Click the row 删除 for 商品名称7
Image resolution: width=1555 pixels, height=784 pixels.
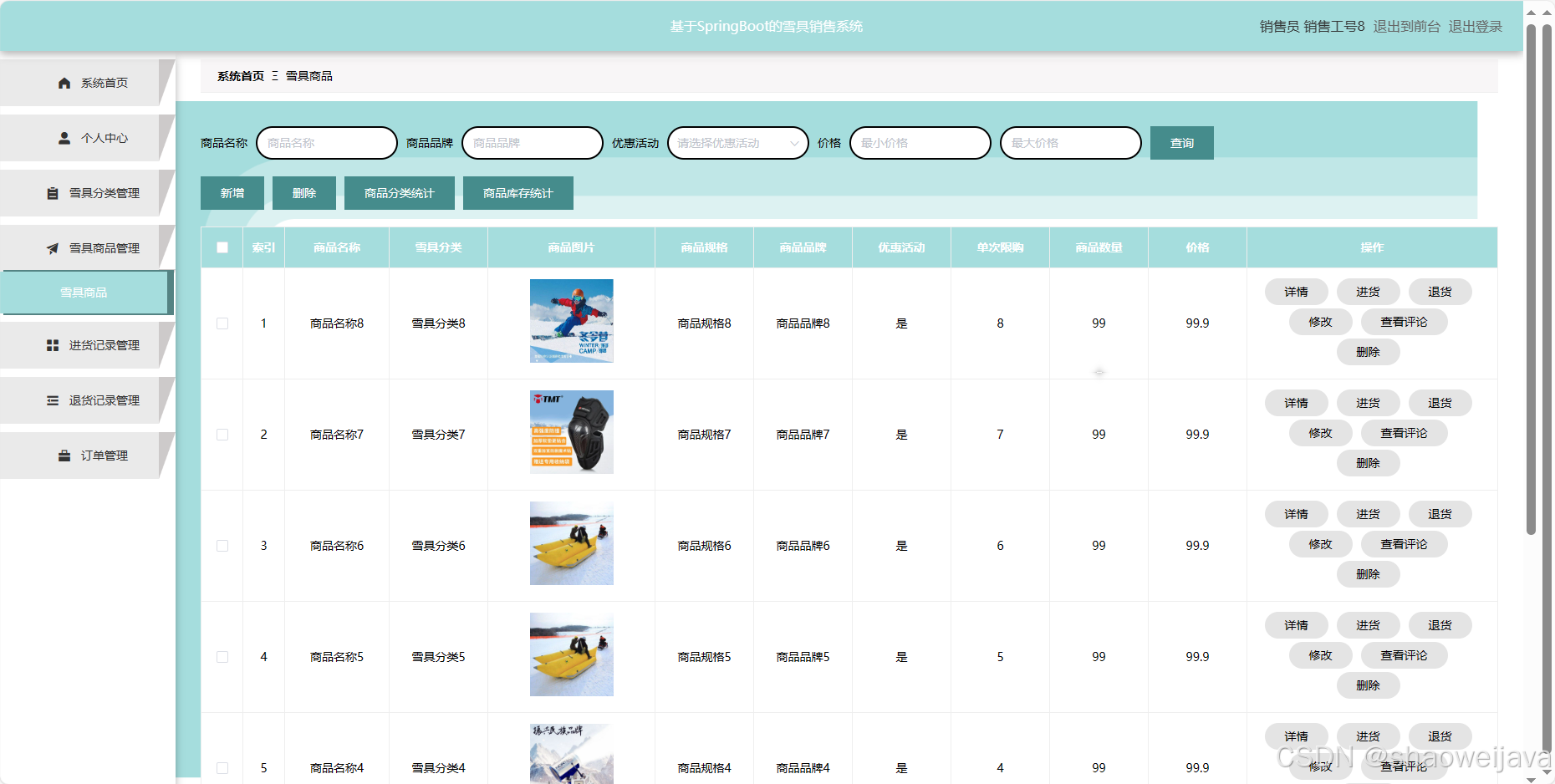1368,463
